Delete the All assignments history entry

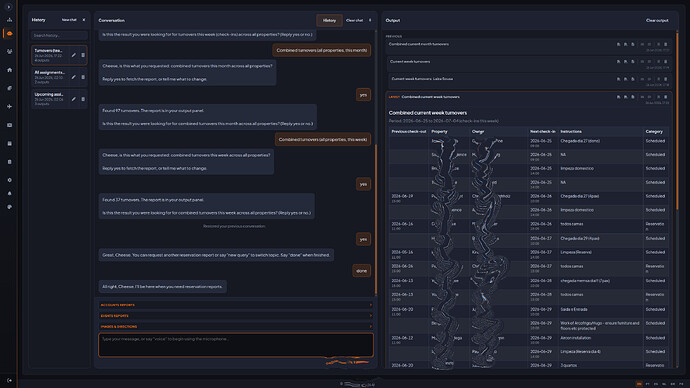83,77
